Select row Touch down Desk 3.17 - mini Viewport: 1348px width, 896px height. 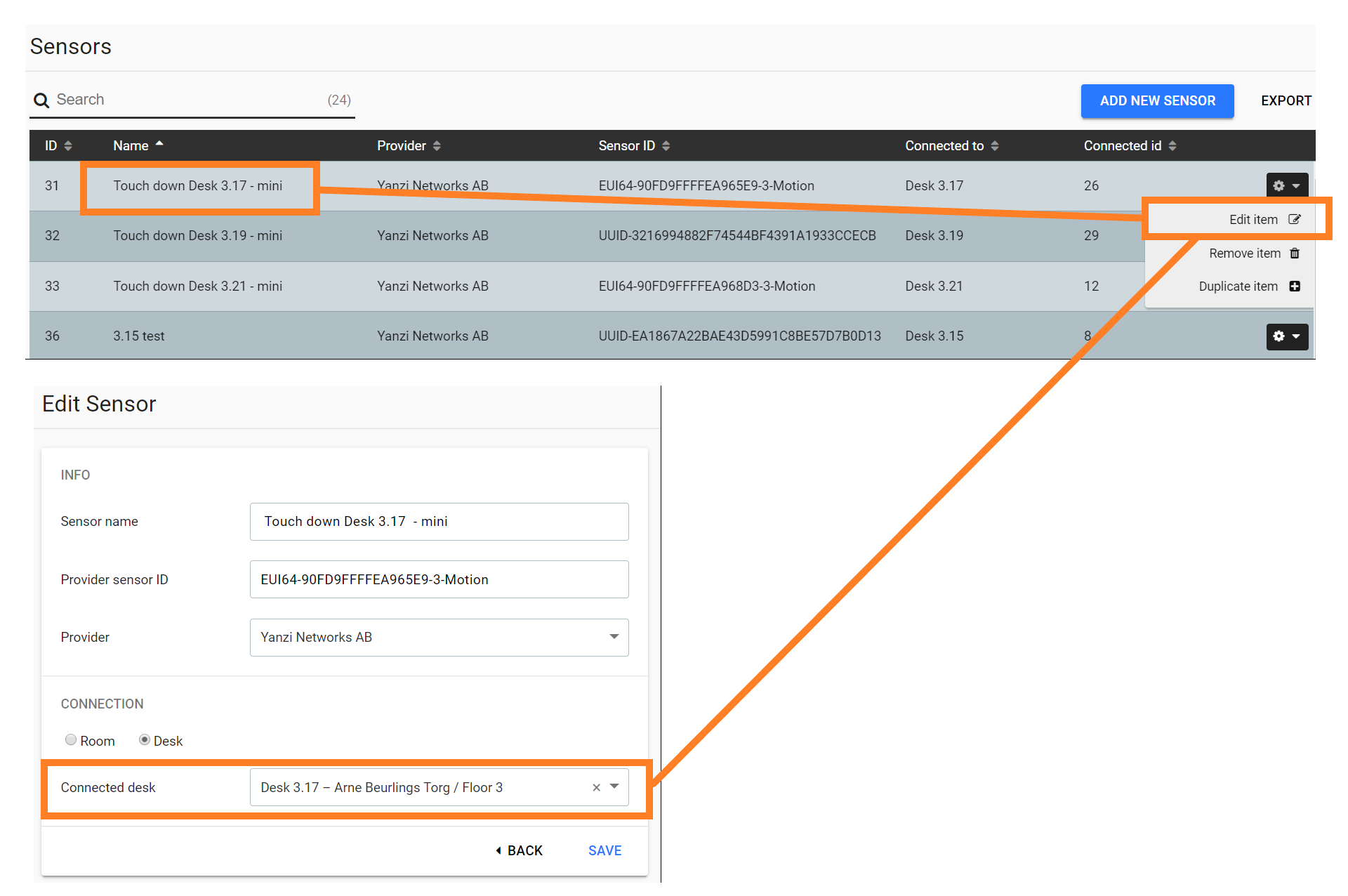tap(198, 185)
